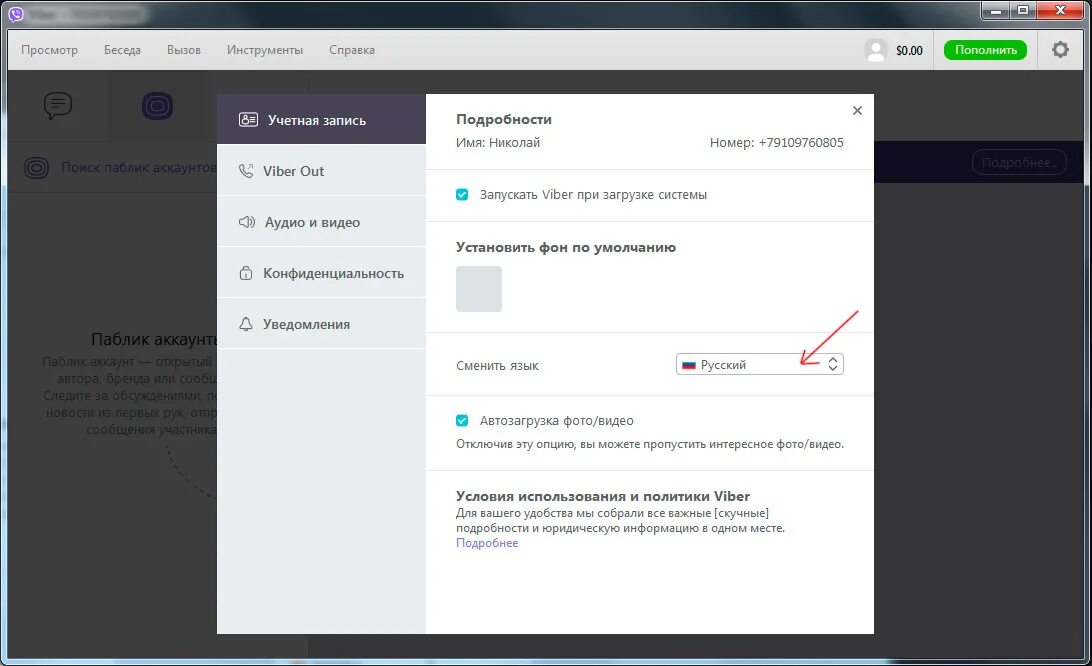Select the Учетная запись settings tab
This screenshot has height=666, width=1092.
click(321, 120)
